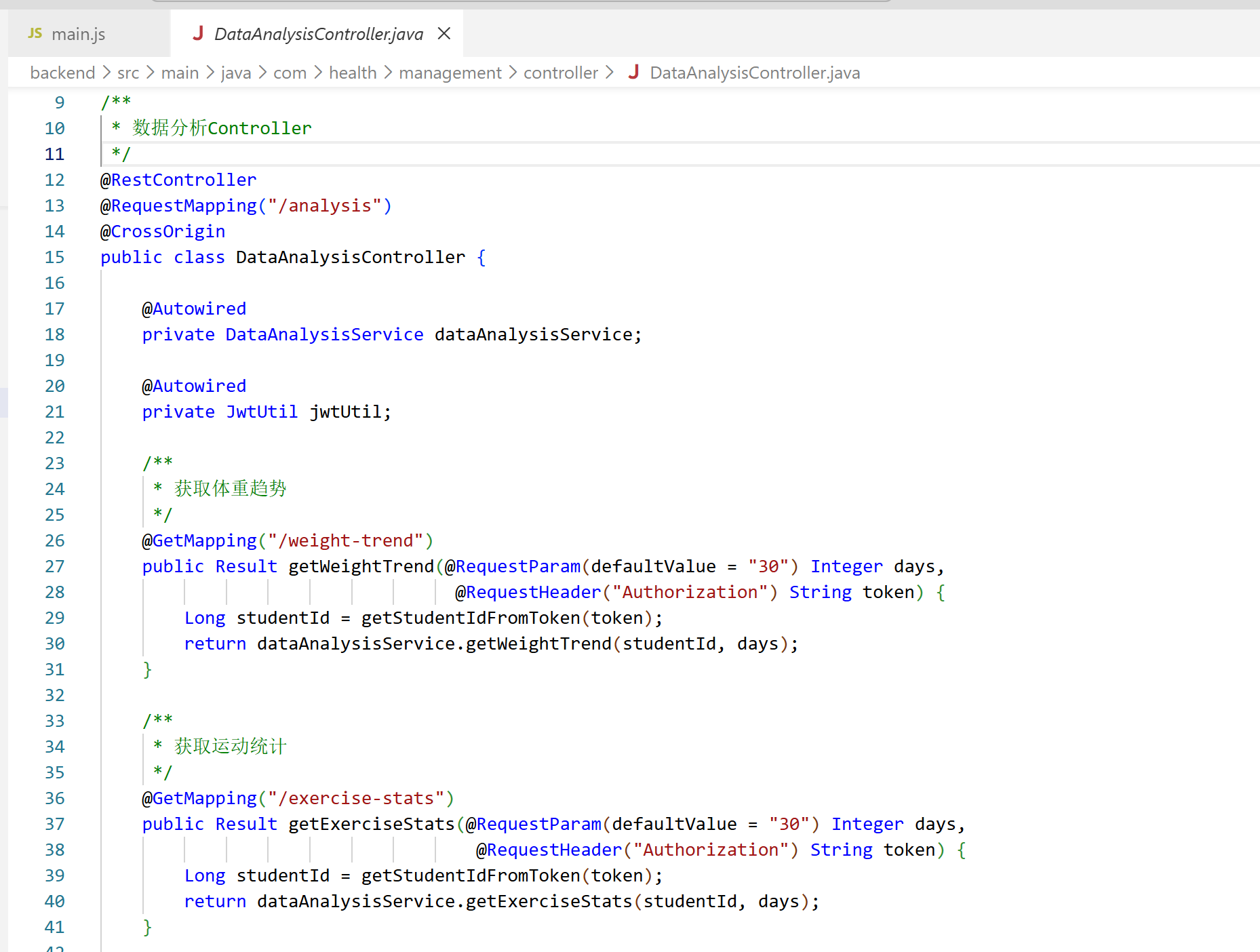The width and height of the screenshot is (1260, 952).
Task: Click line number 27 in the gutter
Action: click(x=55, y=566)
